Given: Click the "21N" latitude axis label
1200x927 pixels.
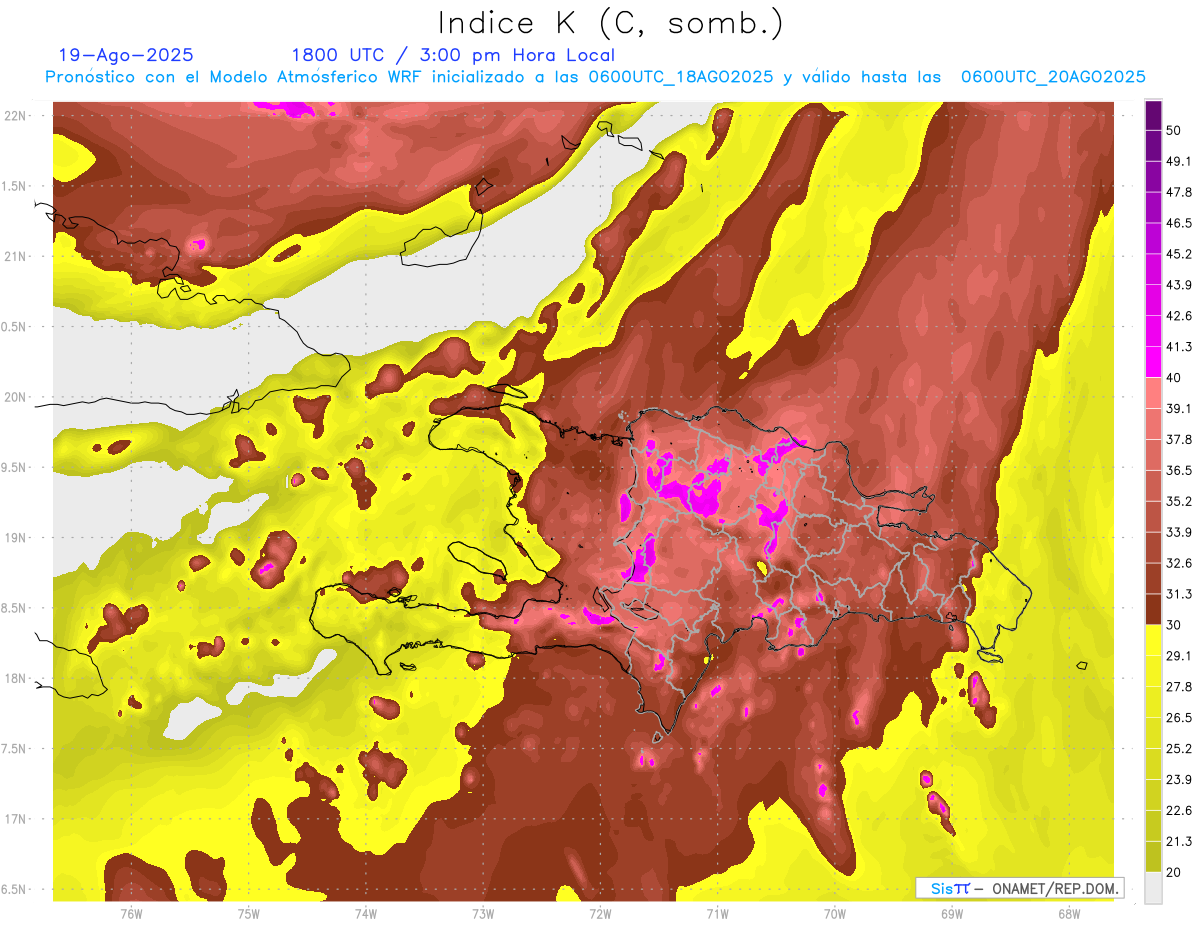Looking at the screenshot, I should point(15,256).
